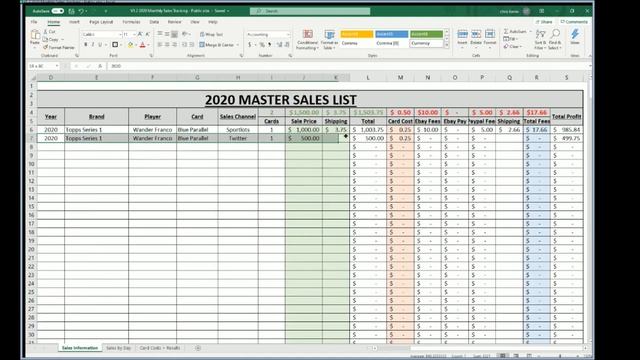Switch to the Review tab

[174, 22]
